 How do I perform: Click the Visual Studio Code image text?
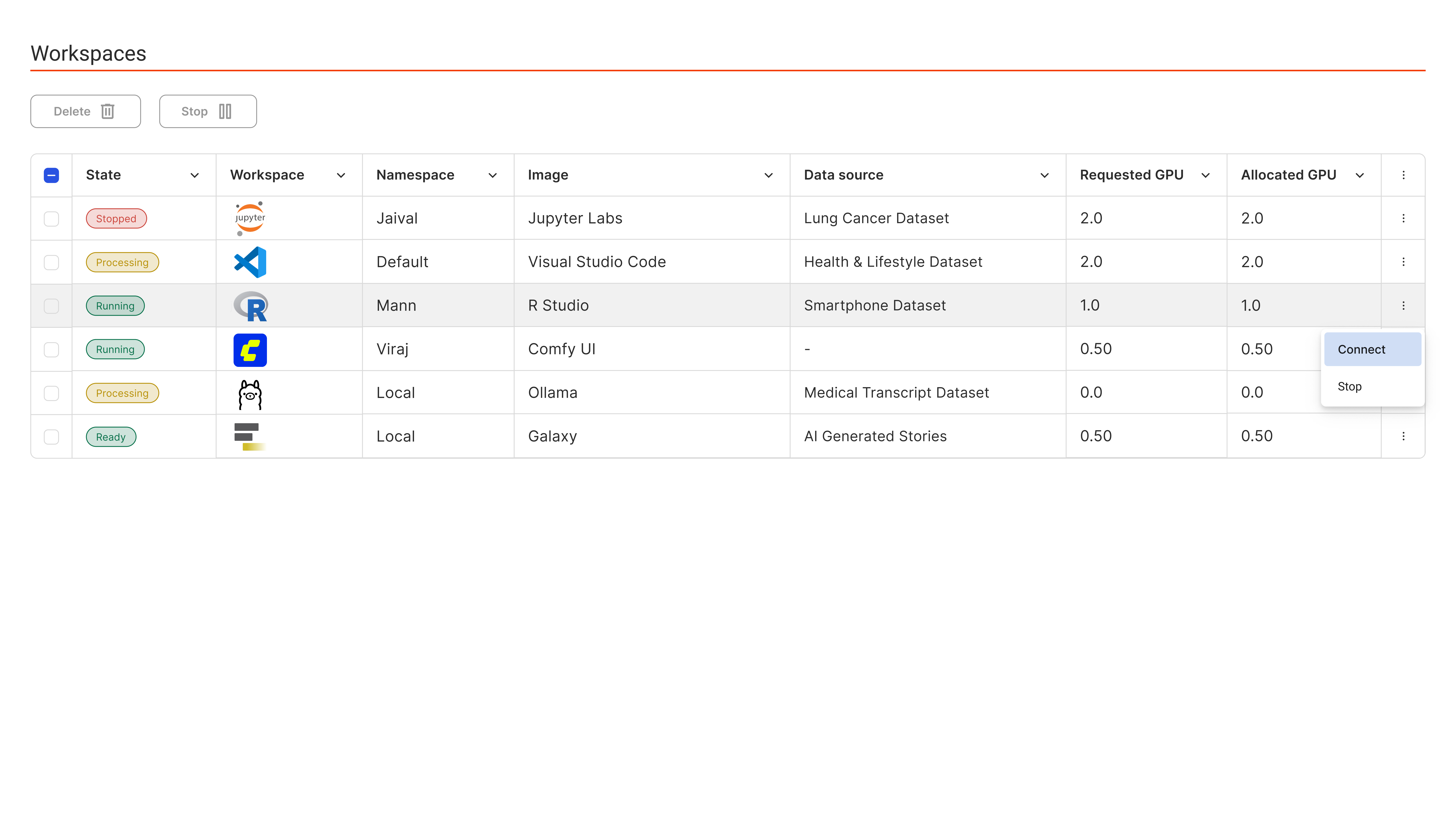[x=597, y=262]
